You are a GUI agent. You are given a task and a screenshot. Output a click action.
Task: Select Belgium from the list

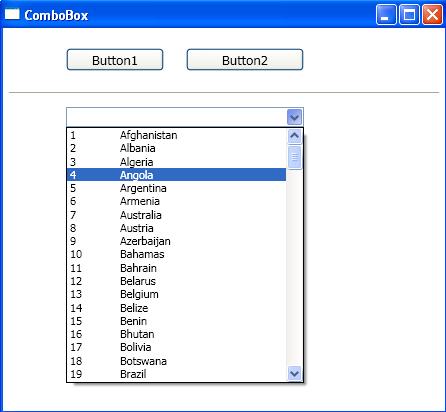click(x=176, y=294)
